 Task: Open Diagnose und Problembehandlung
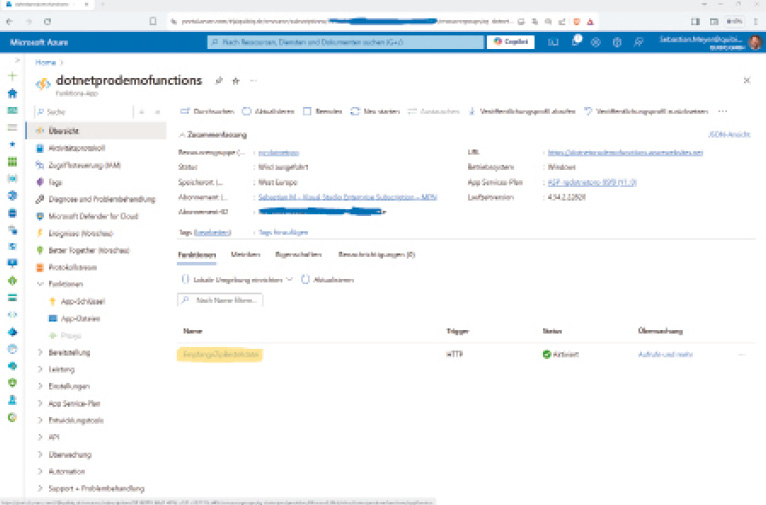102,199
